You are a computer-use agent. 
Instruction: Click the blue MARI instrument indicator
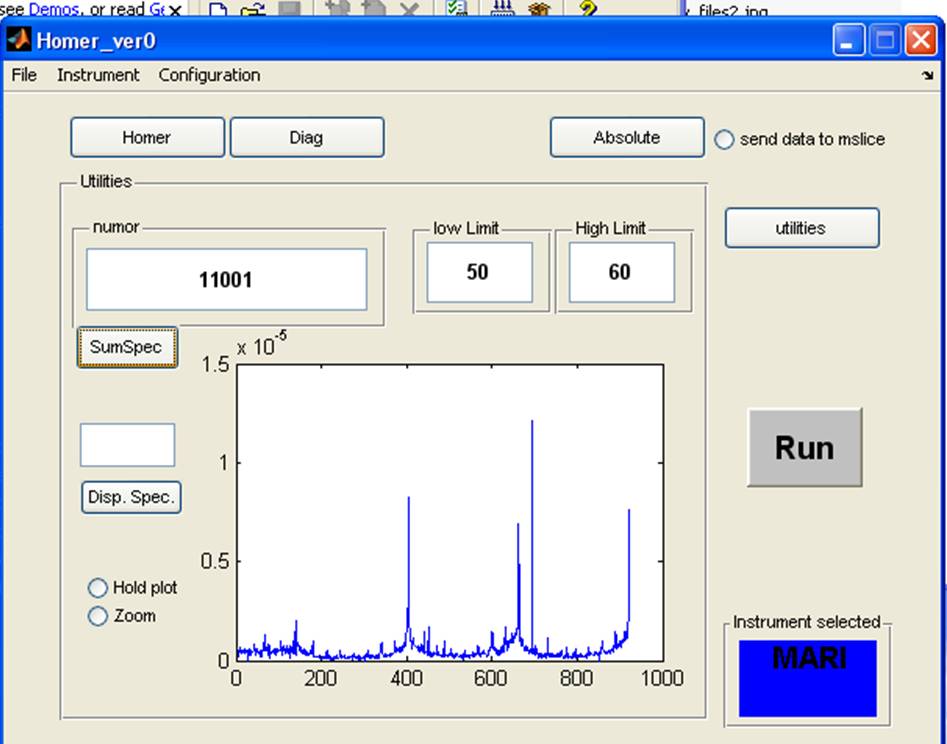coord(807,678)
